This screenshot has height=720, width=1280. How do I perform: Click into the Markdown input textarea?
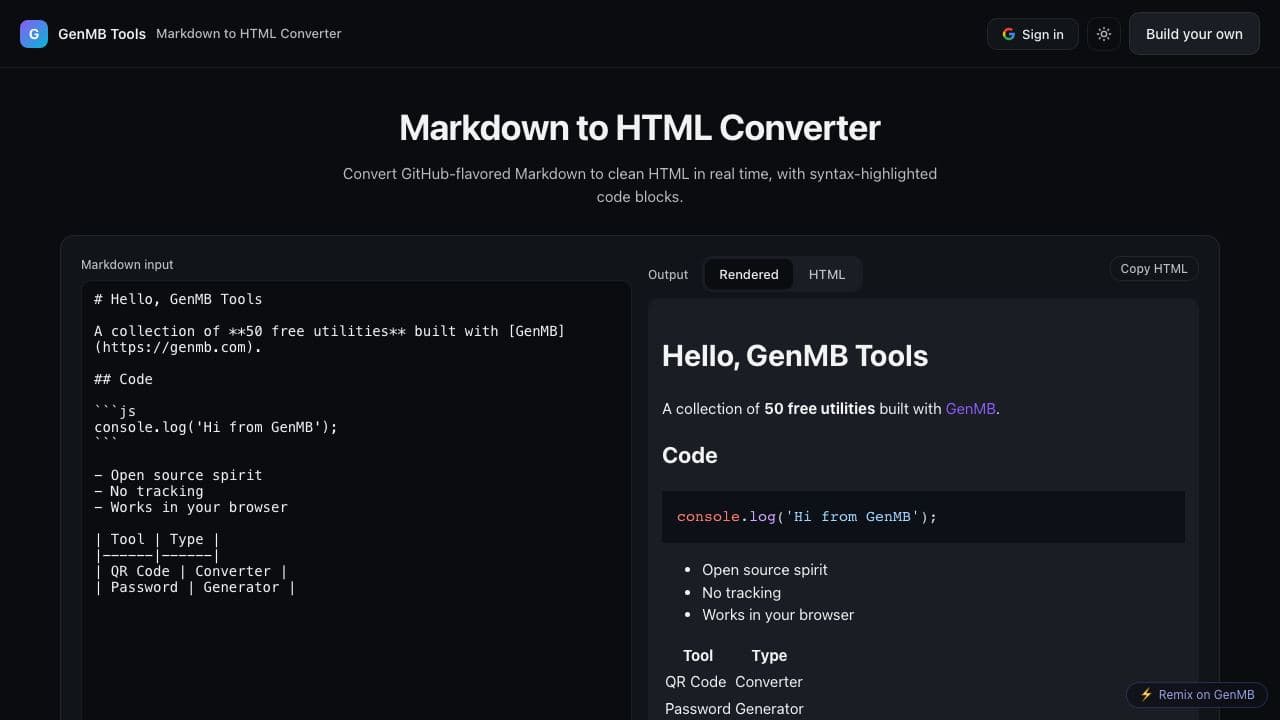356,500
